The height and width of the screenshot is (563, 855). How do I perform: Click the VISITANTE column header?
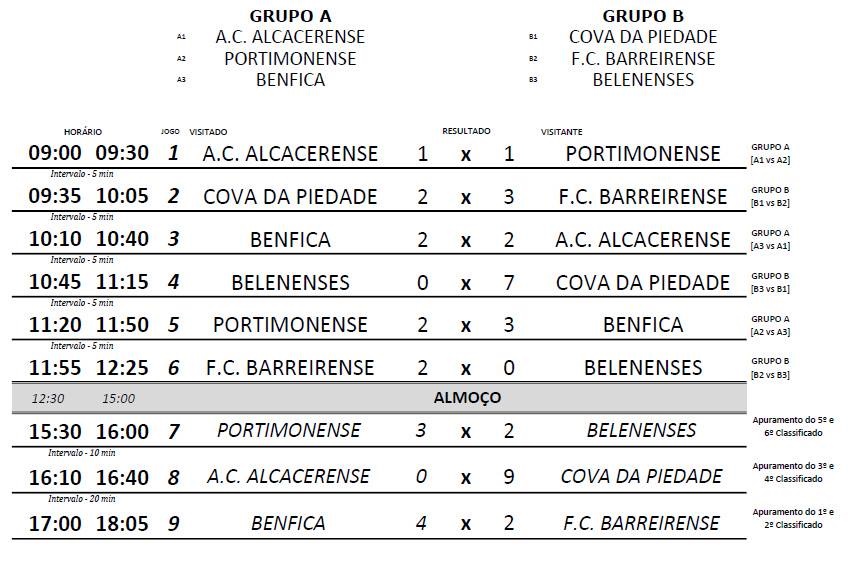(562, 132)
